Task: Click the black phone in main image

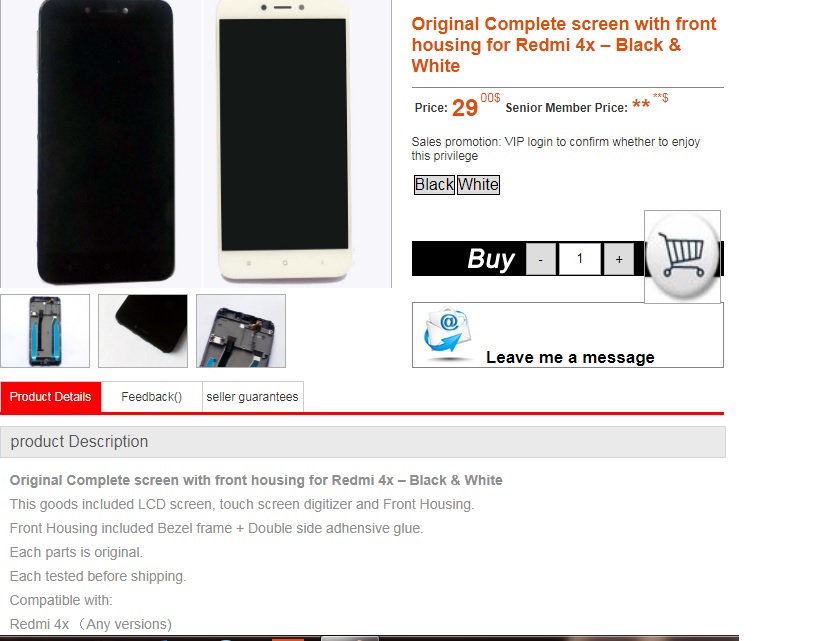Action: (x=105, y=142)
